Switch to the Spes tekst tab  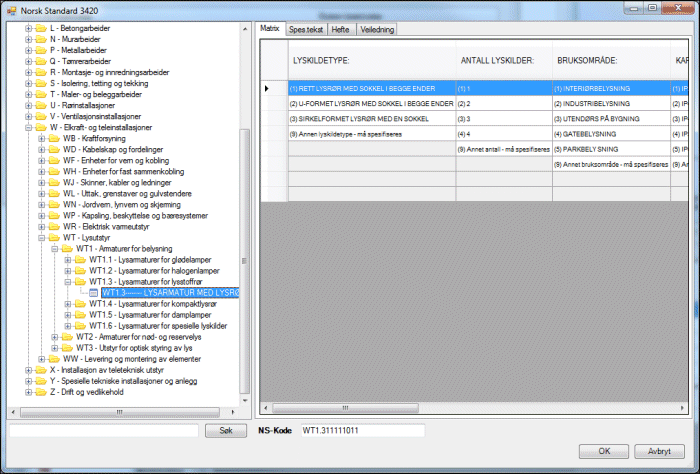(x=305, y=30)
